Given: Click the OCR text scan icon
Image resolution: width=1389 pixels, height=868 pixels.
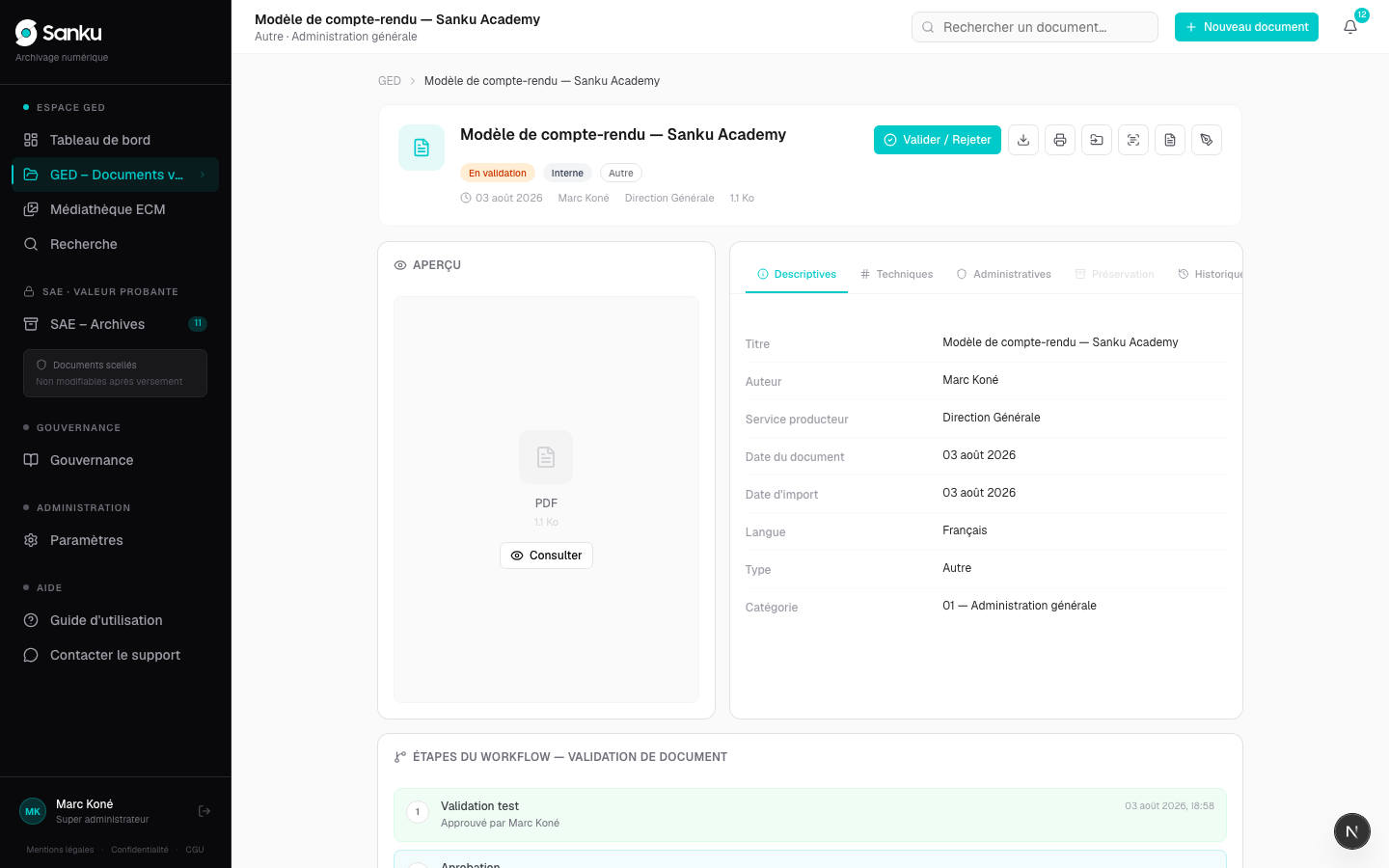Looking at the screenshot, I should click(x=1133, y=140).
